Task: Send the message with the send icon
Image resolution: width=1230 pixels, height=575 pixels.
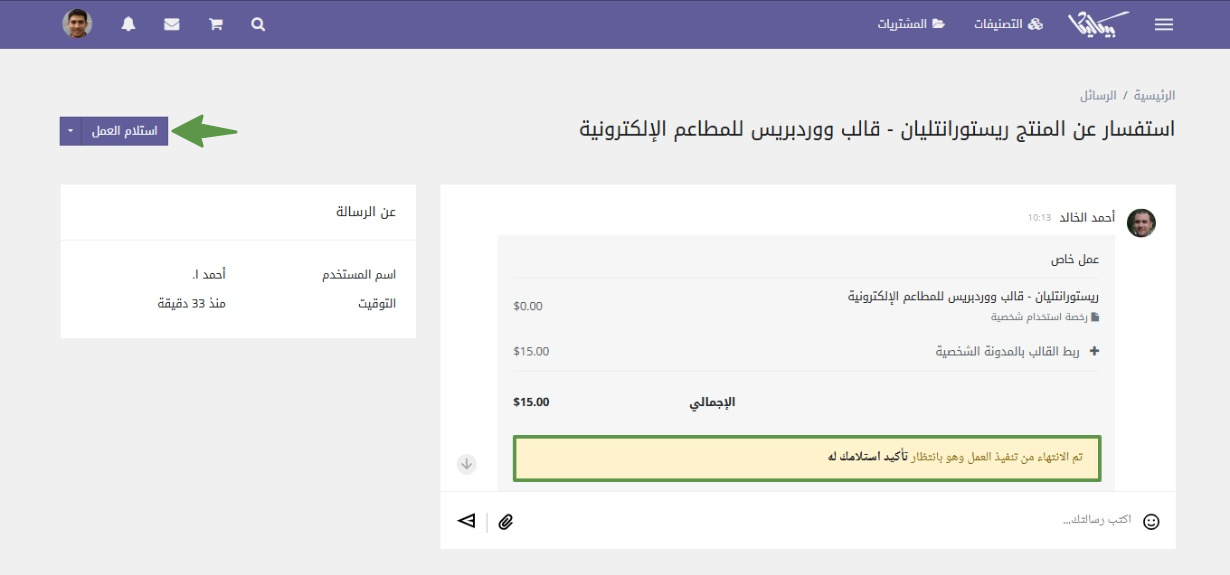Action: (x=466, y=520)
